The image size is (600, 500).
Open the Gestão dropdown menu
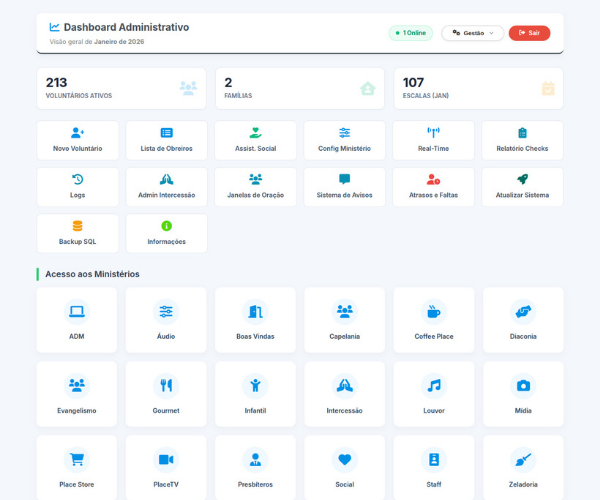pyautogui.click(x=472, y=33)
